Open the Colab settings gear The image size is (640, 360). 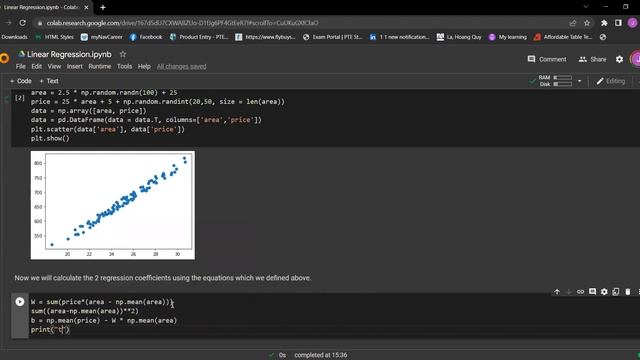tap(619, 60)
